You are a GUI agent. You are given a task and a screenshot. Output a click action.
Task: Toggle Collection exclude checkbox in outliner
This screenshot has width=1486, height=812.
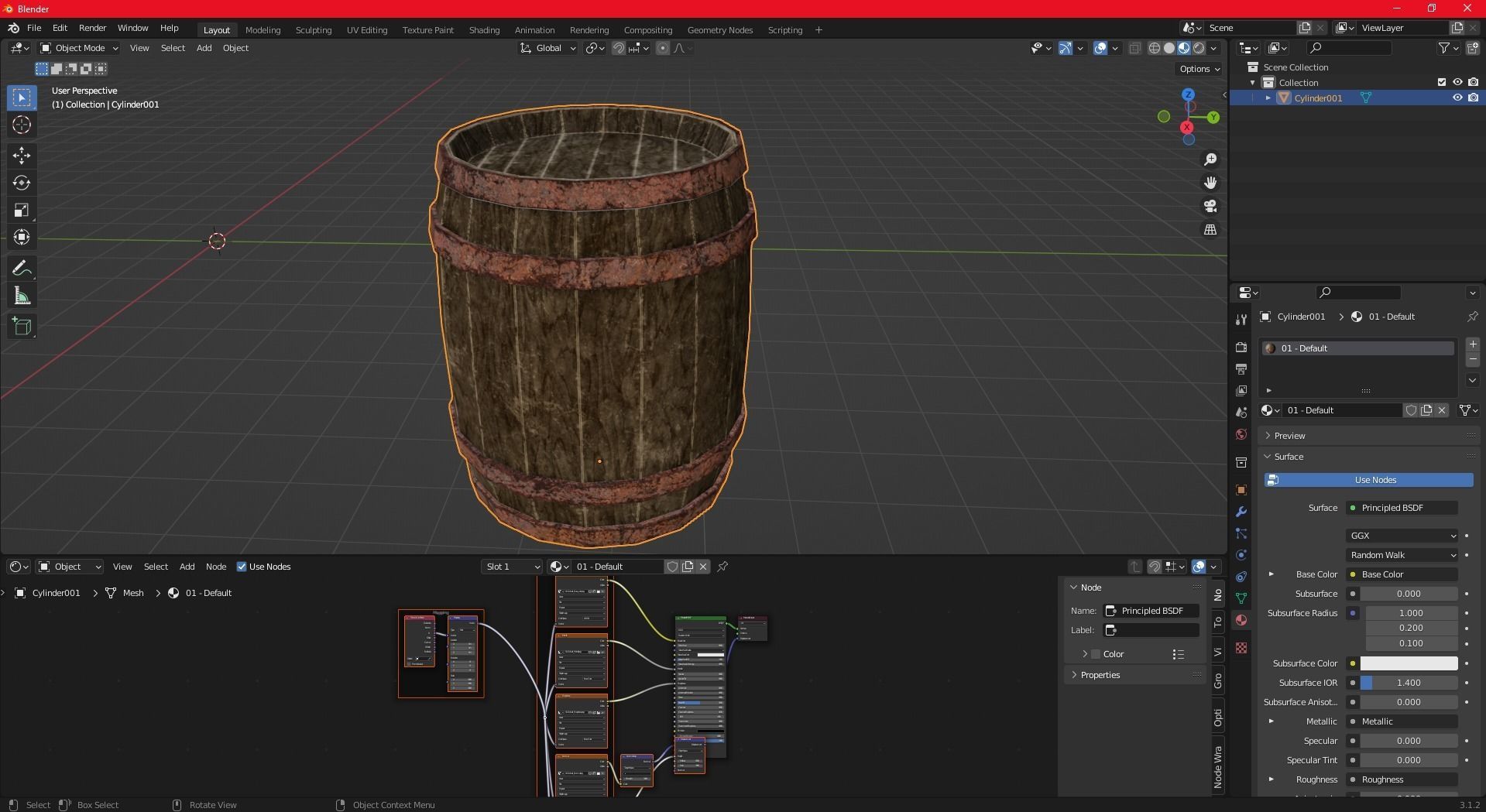[1441, 82]
